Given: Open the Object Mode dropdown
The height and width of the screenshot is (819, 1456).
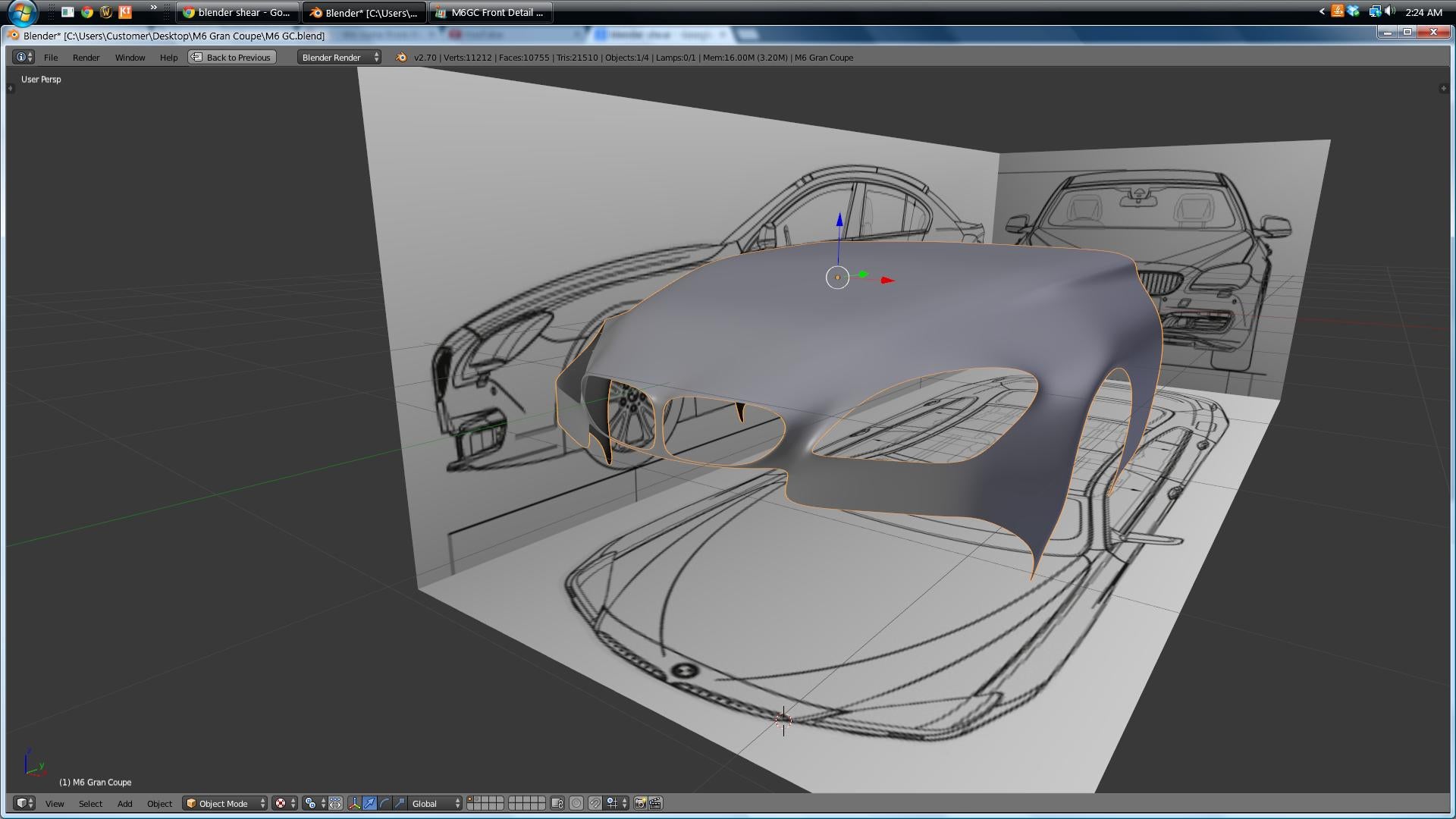Looking at the screenshot, I should pos(224,803).
